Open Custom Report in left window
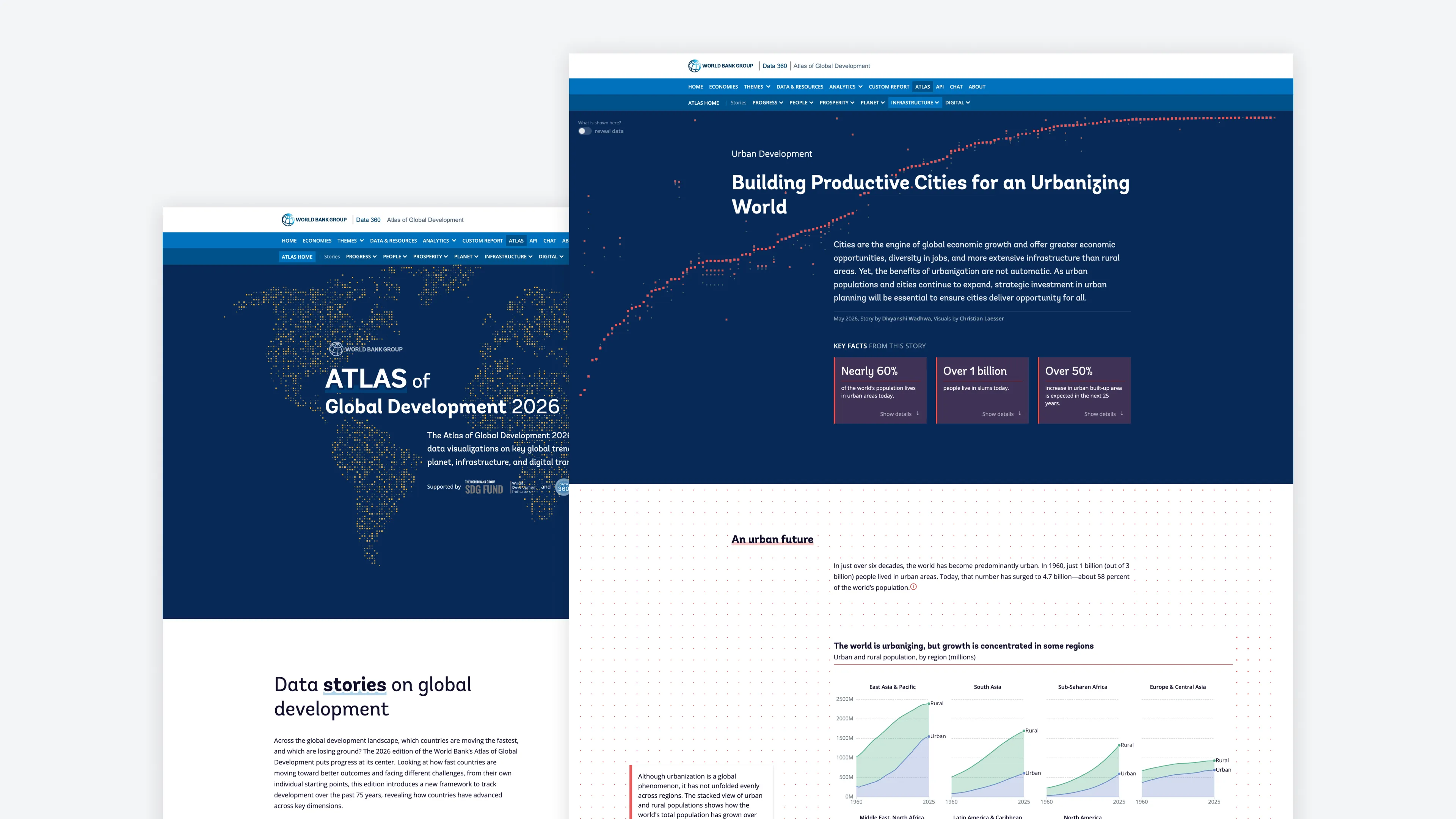Viewport: 1456px width, 819px height. pos(482,241)
